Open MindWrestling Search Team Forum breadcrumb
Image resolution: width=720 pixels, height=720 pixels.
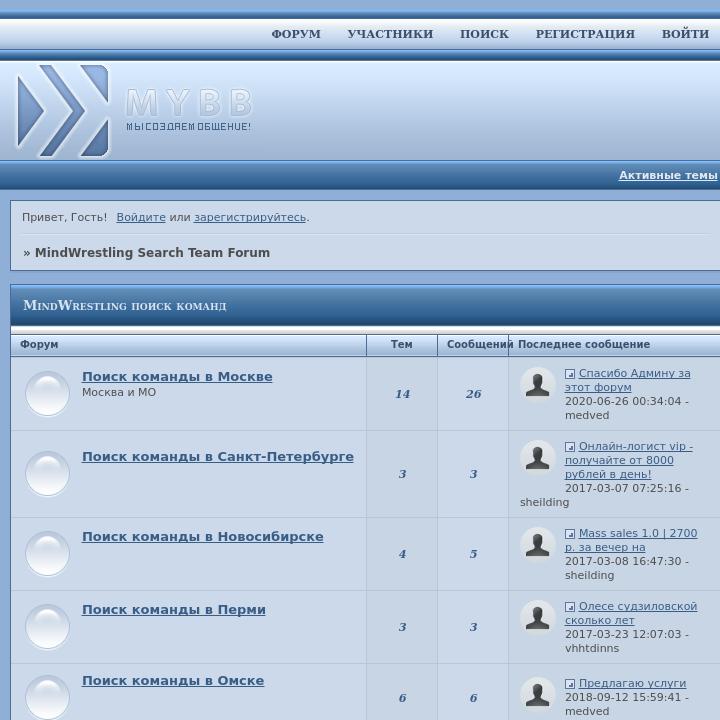152,253
